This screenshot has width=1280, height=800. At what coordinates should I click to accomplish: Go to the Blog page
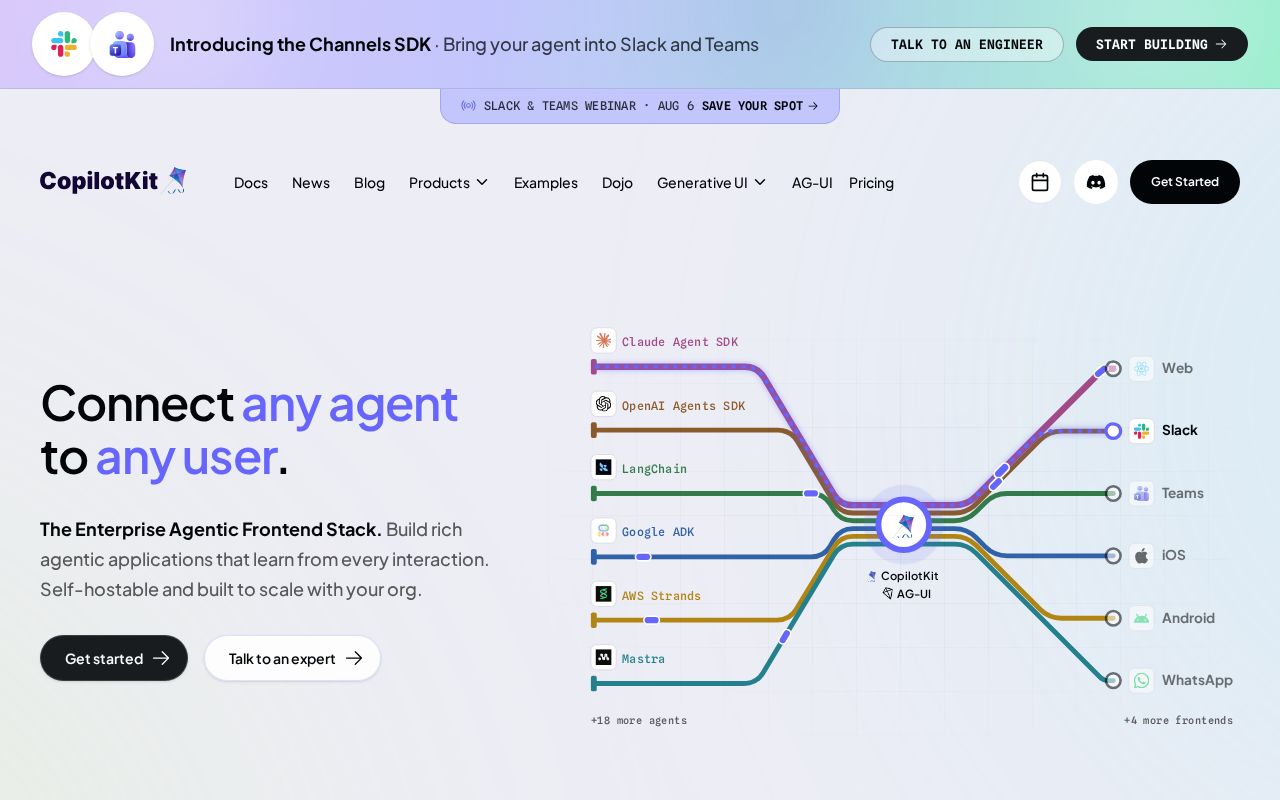point(369,183)
